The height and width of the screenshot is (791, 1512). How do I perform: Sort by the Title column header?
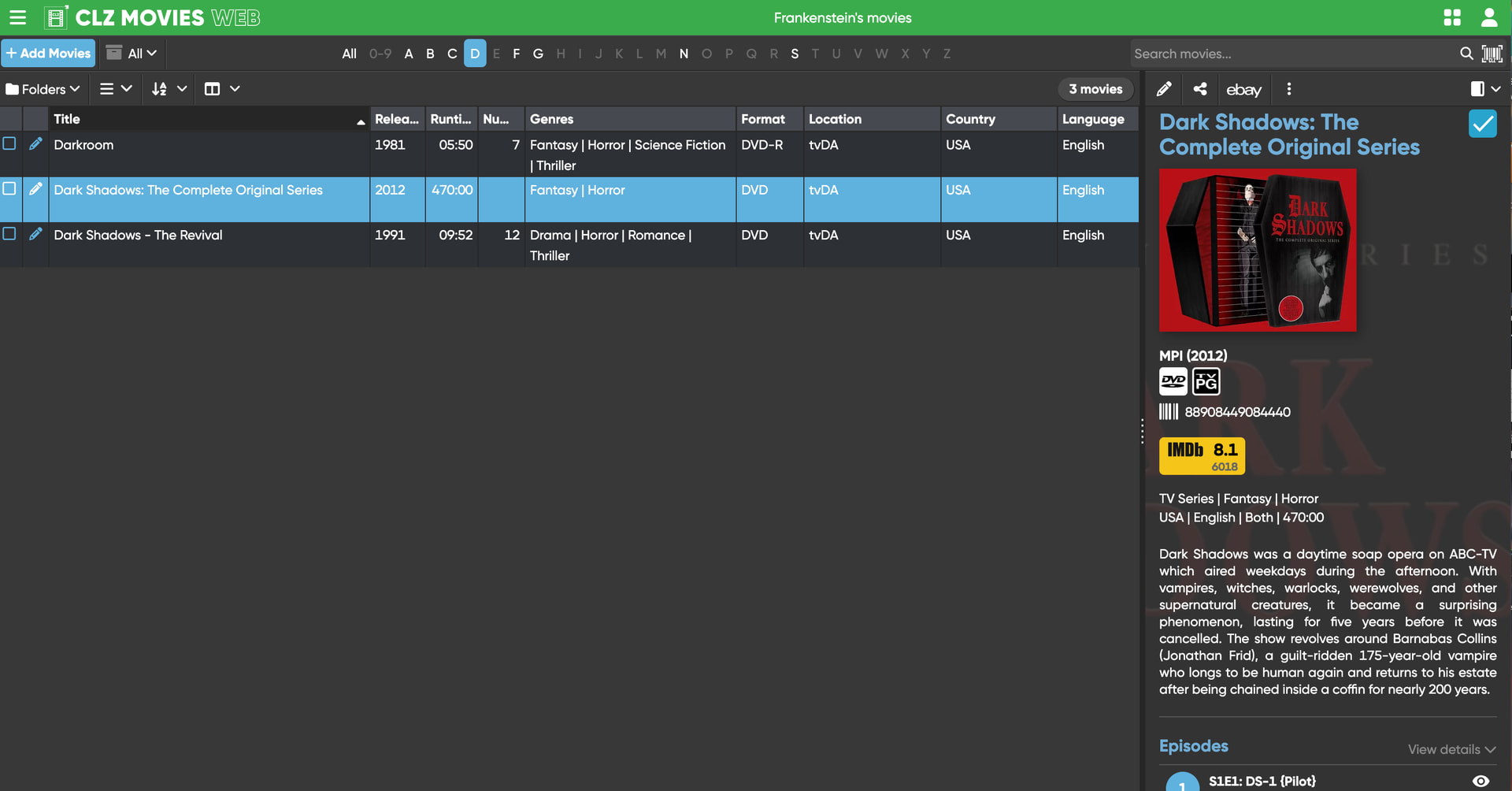click(x=209, y=119)
